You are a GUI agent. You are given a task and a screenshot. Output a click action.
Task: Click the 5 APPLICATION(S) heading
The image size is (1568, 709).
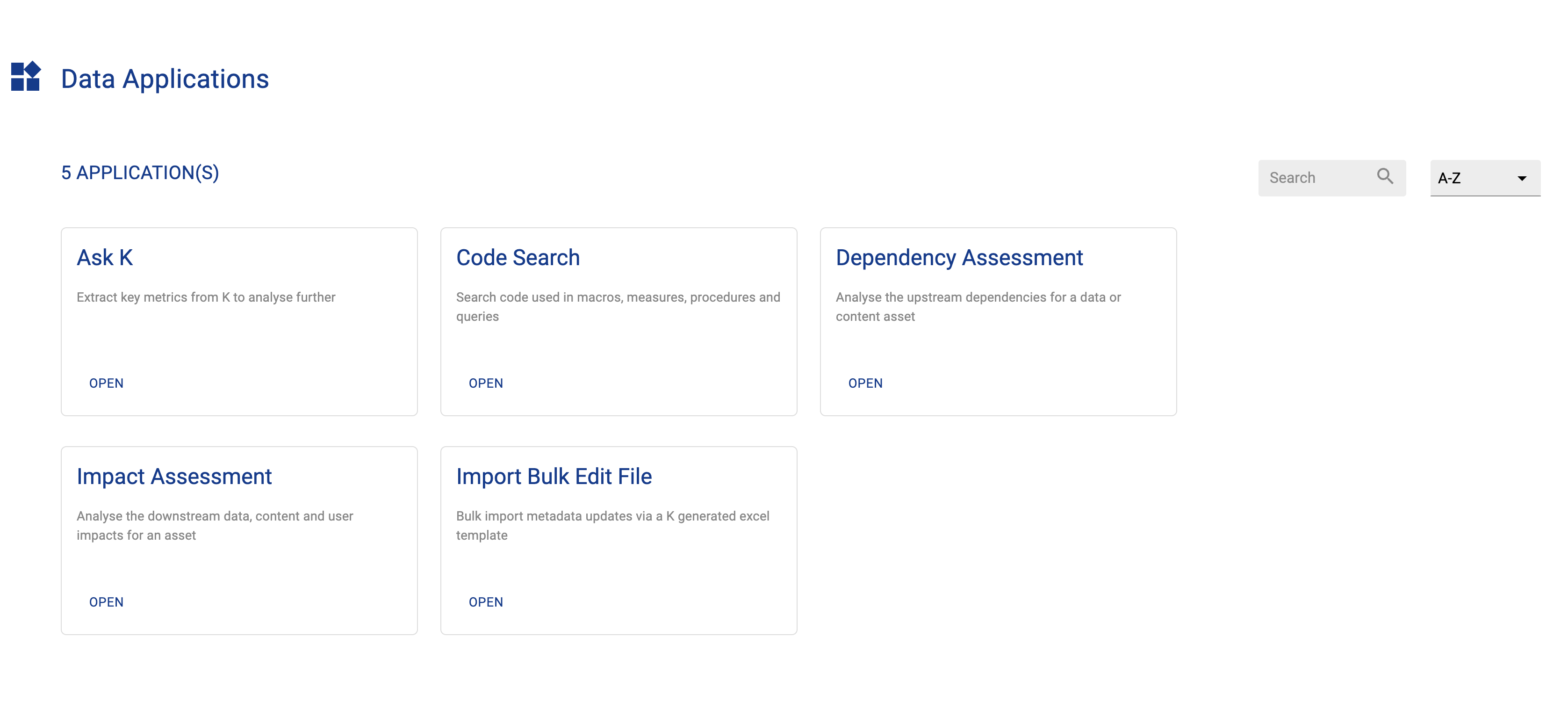[140, 173]
